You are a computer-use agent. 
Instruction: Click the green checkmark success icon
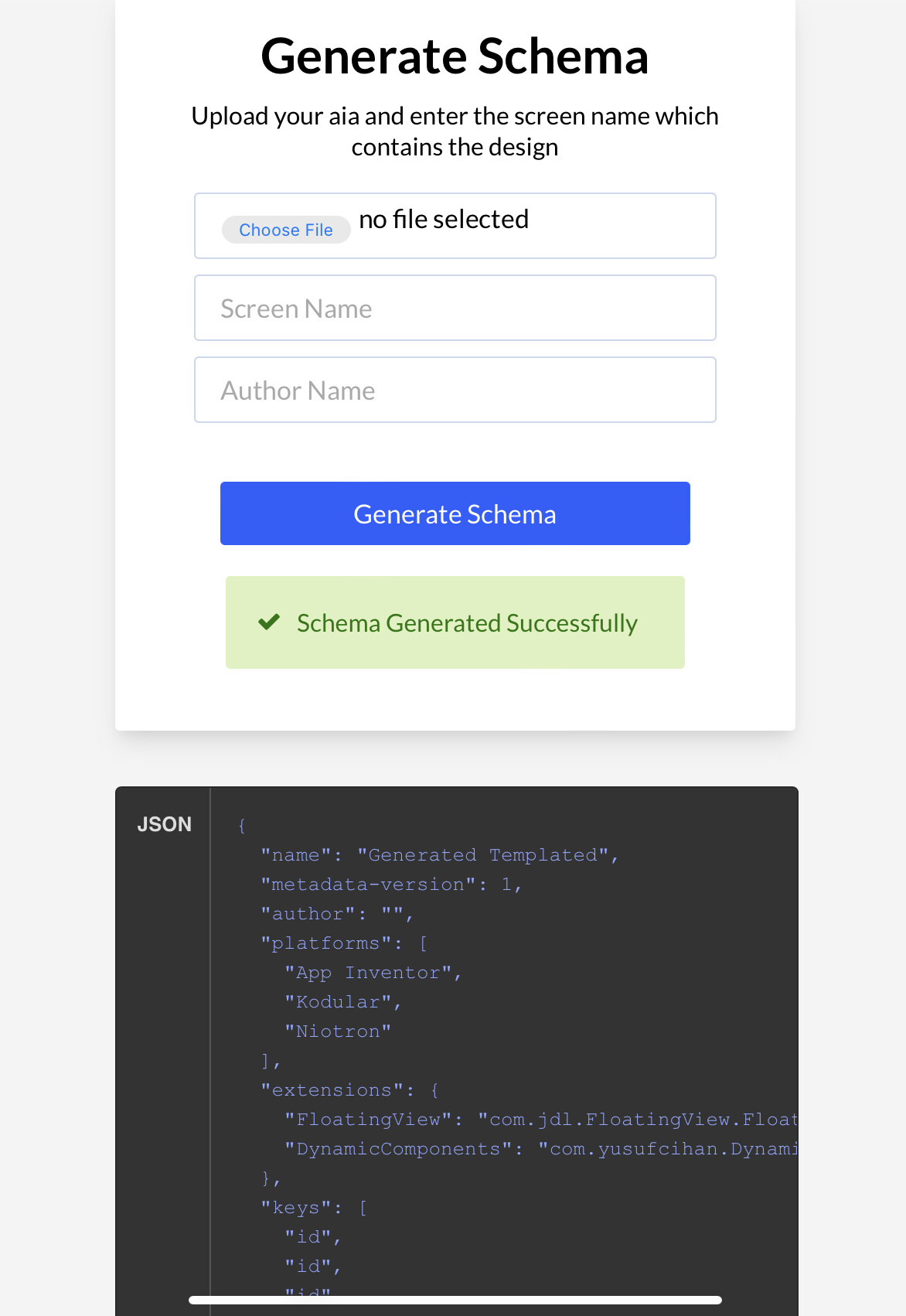(269, 622)
